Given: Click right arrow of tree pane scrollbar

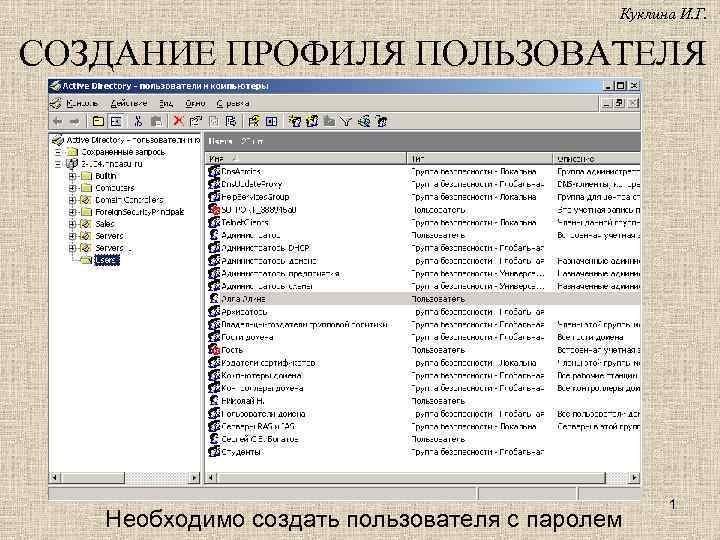Looking at the screenshot, I should (195, 478).
